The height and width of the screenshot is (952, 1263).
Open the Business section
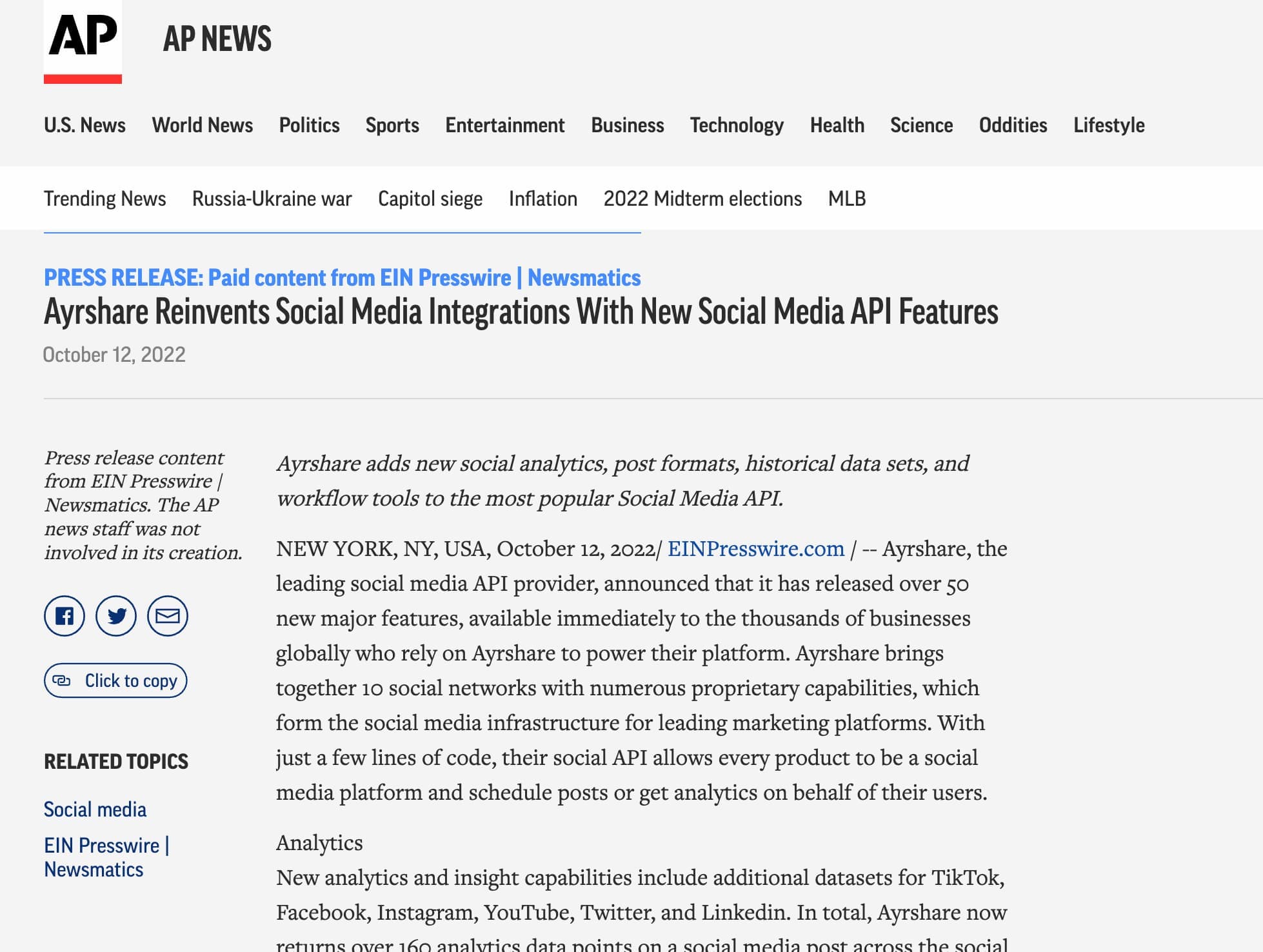[628, 125]
